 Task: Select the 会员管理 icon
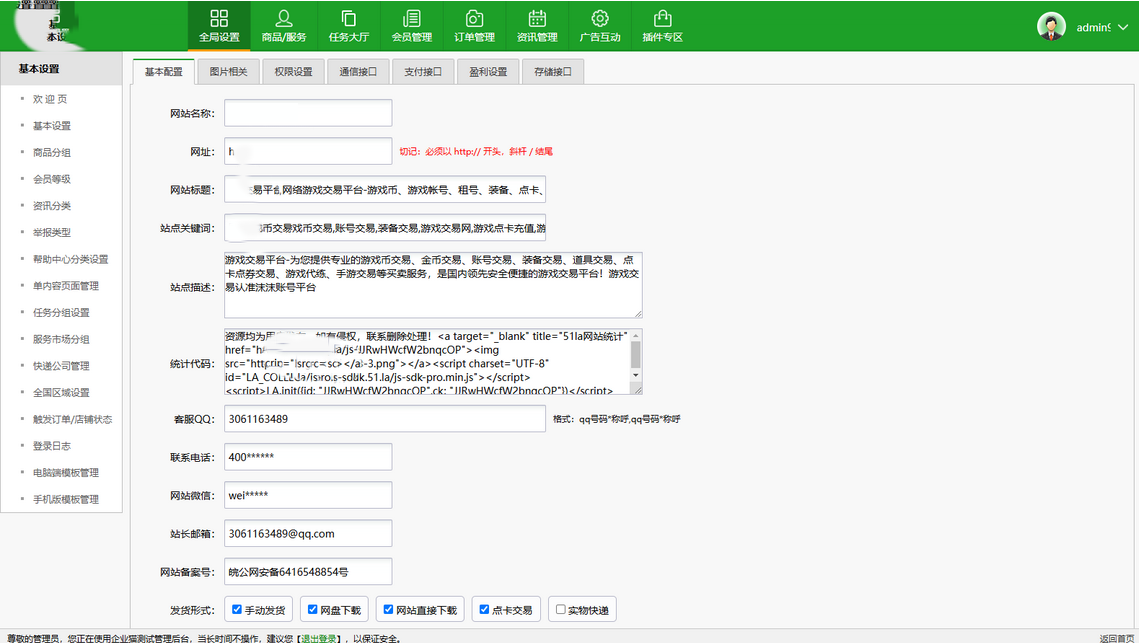coord(411,26)
